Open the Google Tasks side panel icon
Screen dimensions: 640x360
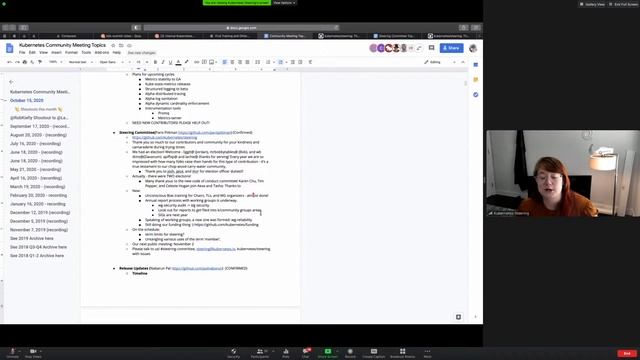[476, 95]
